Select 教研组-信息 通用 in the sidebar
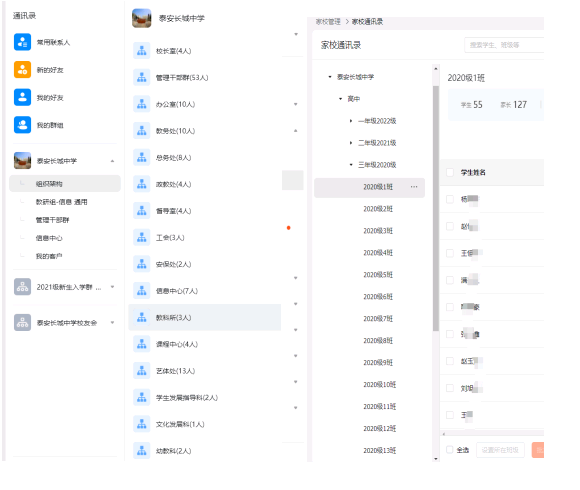 [x=61, y=202]
